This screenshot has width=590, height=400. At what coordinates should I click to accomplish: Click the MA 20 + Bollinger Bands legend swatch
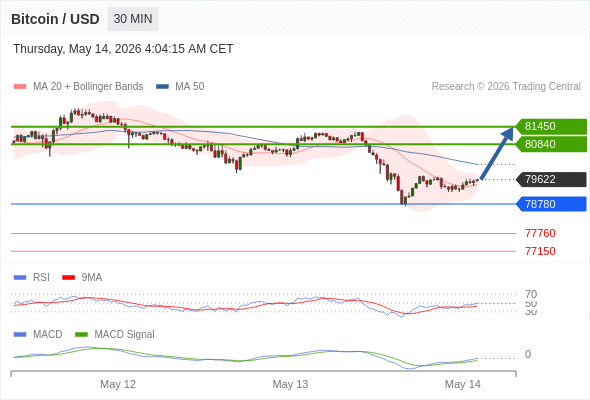[x=20, y=87]
